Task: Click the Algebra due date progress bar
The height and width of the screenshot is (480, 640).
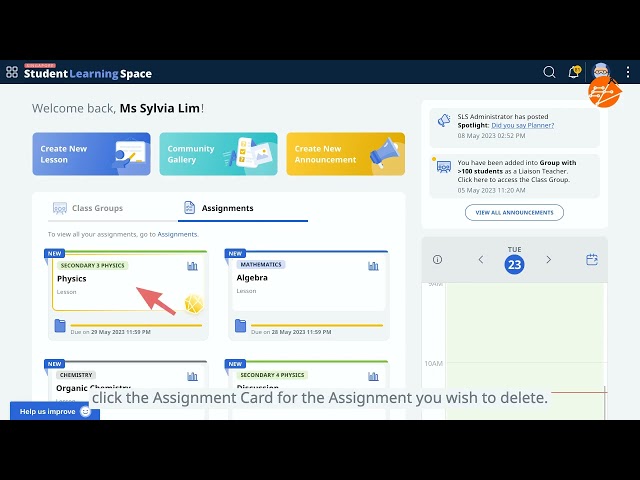Action: tap(317, 325)
